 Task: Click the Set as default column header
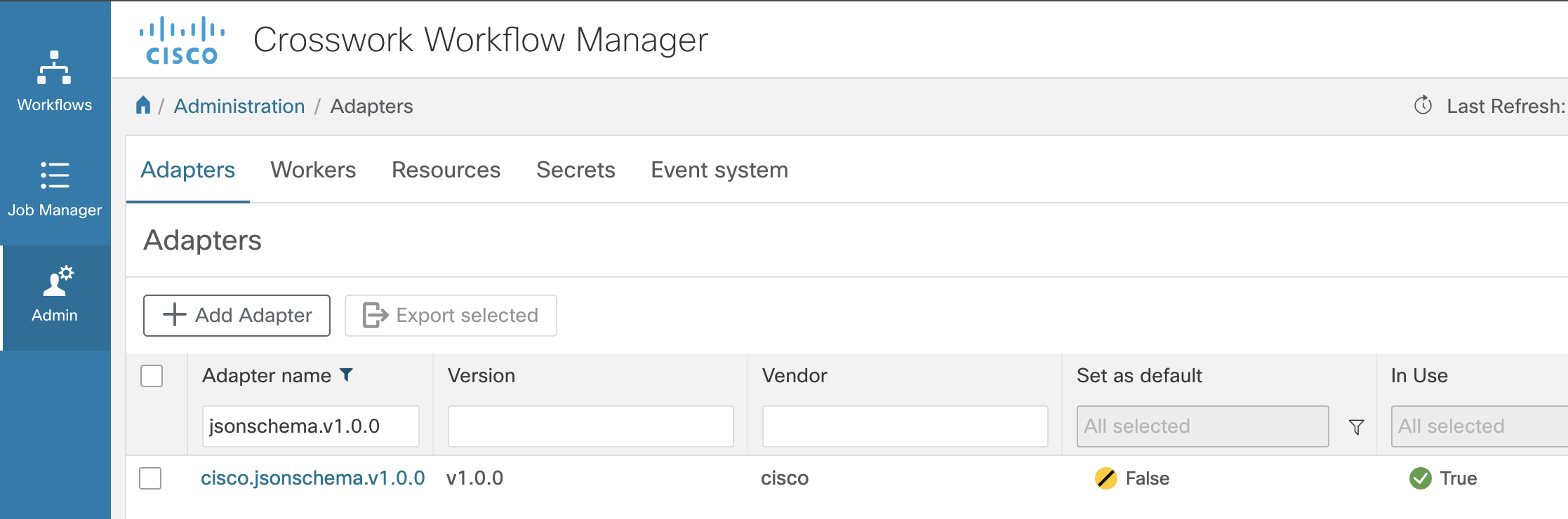point(1139,376)
